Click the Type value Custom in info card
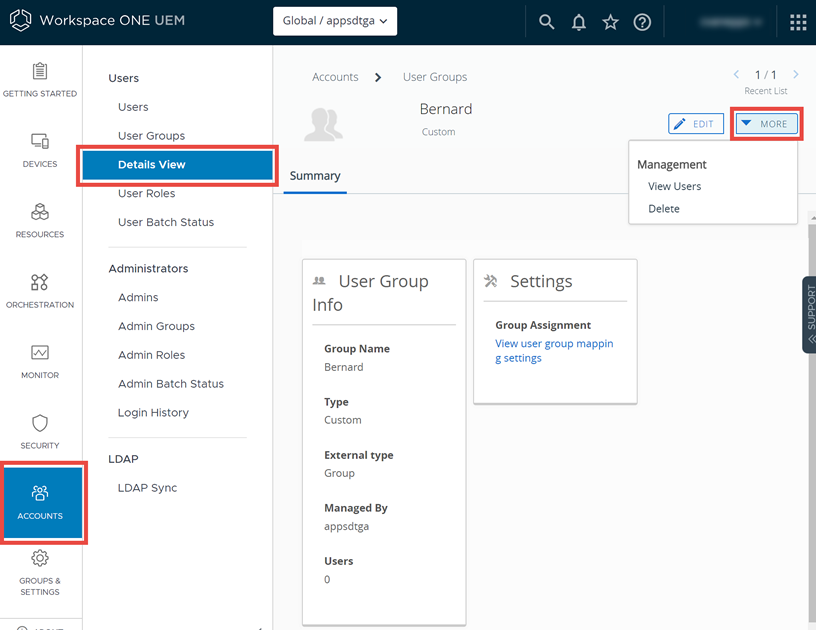 pyautogui.click(x=342, y=420)
